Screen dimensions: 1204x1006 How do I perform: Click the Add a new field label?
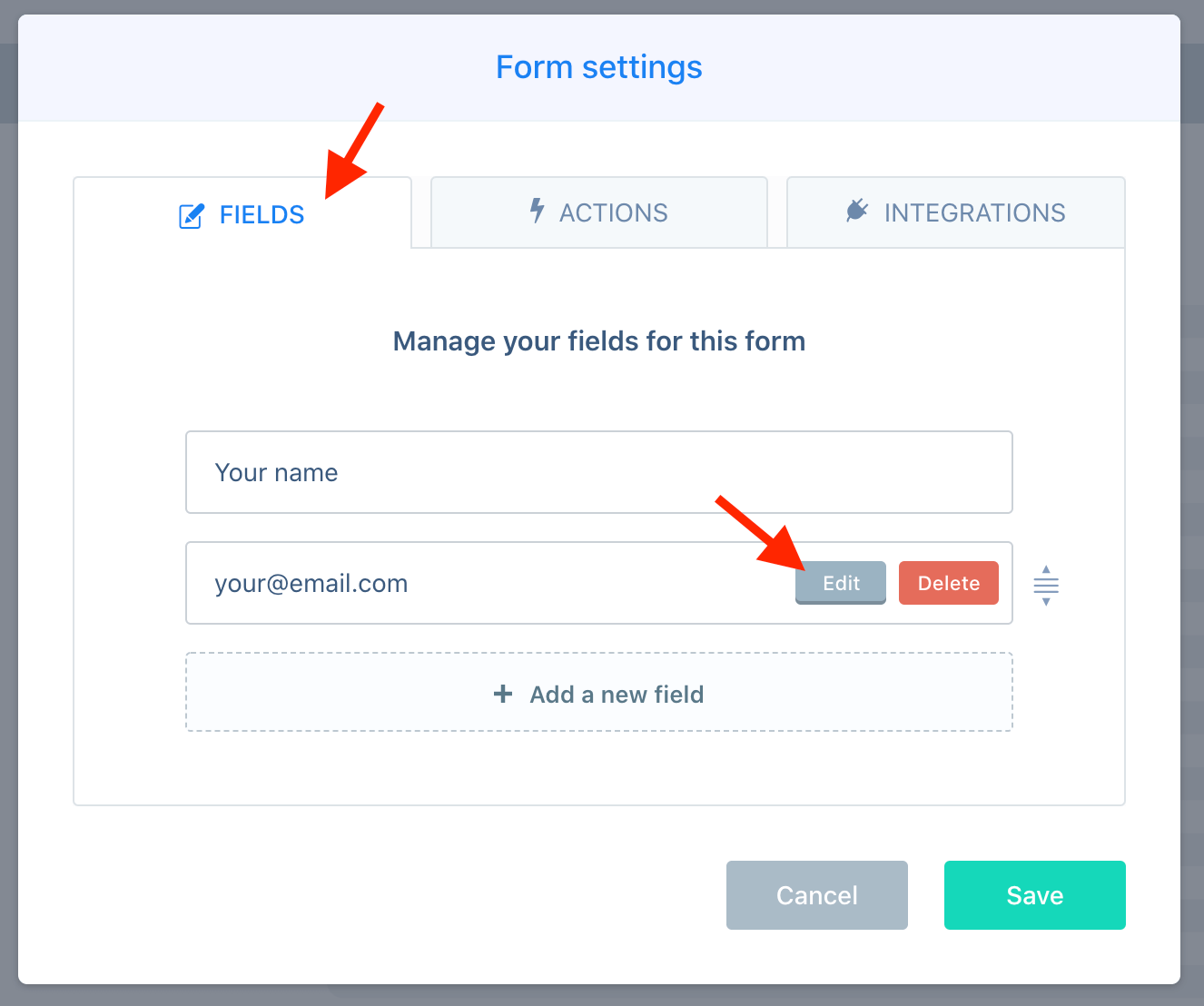tap(617, 695)
